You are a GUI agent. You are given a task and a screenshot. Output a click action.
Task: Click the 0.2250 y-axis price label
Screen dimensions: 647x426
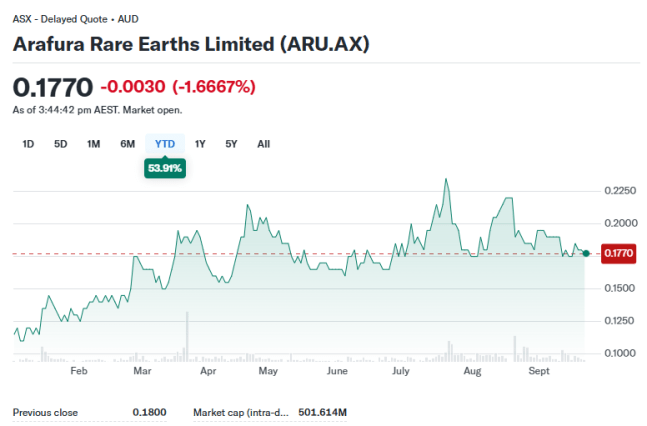[x=619, y=190]
